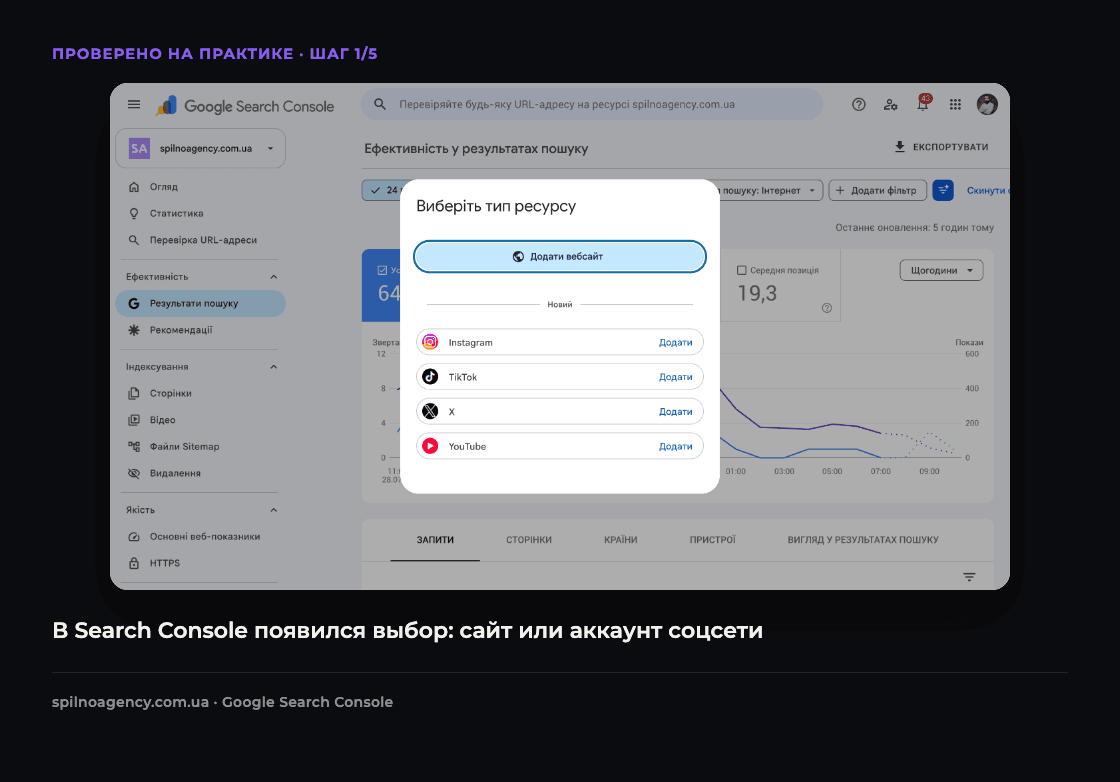The width and height of the screenshot is (1120, 782).
Task: Open the Google apps grid
Action: (x=955, y=104)
